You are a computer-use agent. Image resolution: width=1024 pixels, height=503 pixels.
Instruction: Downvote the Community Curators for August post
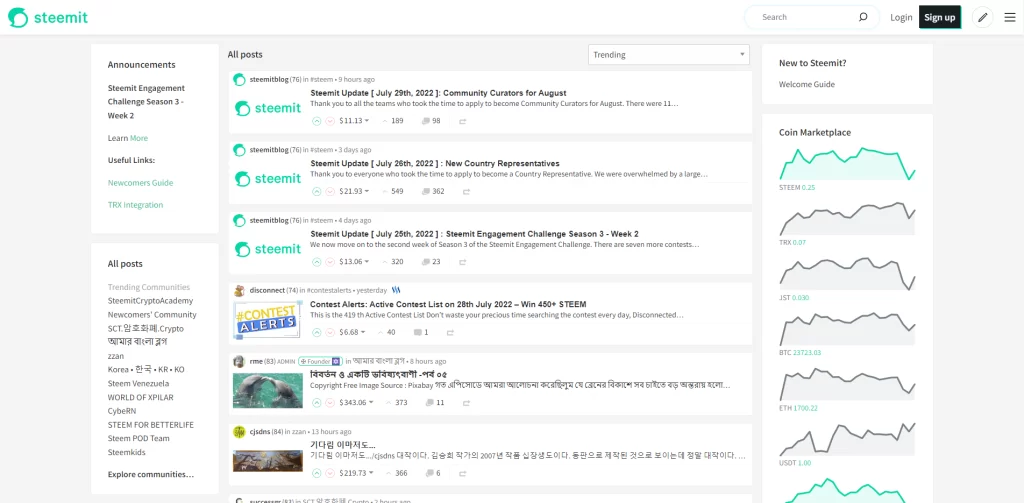point(330,121)
